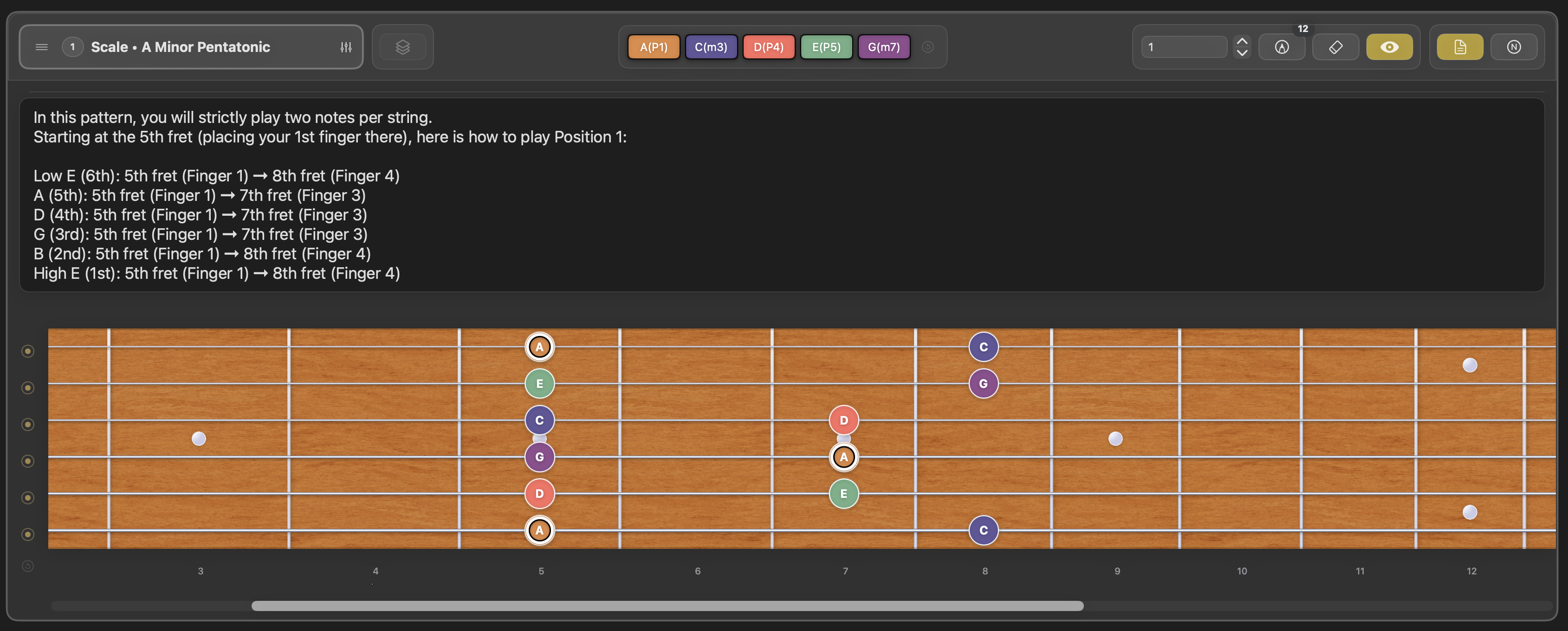Click fret number 12 label
The width and height of the screenshot is (1568, 631).
pos(1471,571)
